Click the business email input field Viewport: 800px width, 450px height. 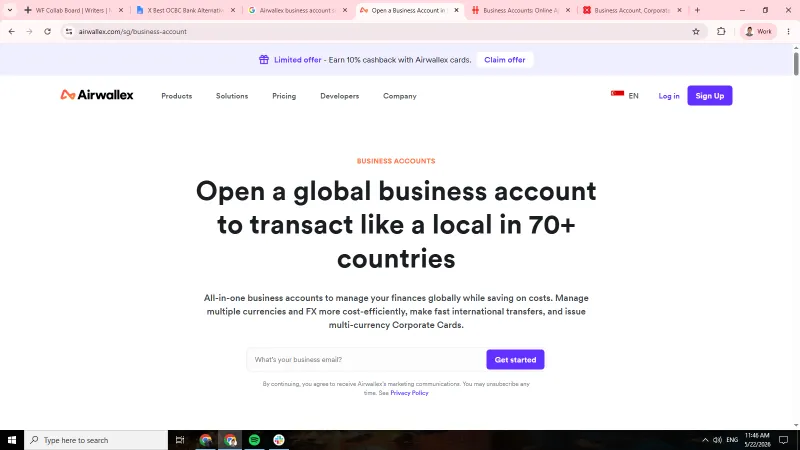click(x=366, y=360)
